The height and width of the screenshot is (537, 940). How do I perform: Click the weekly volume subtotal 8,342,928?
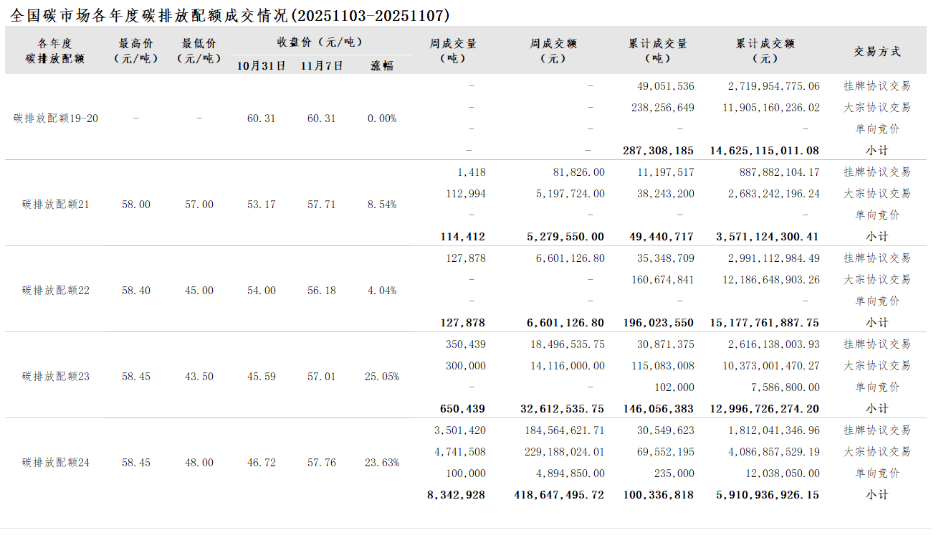tap(456, 495)
